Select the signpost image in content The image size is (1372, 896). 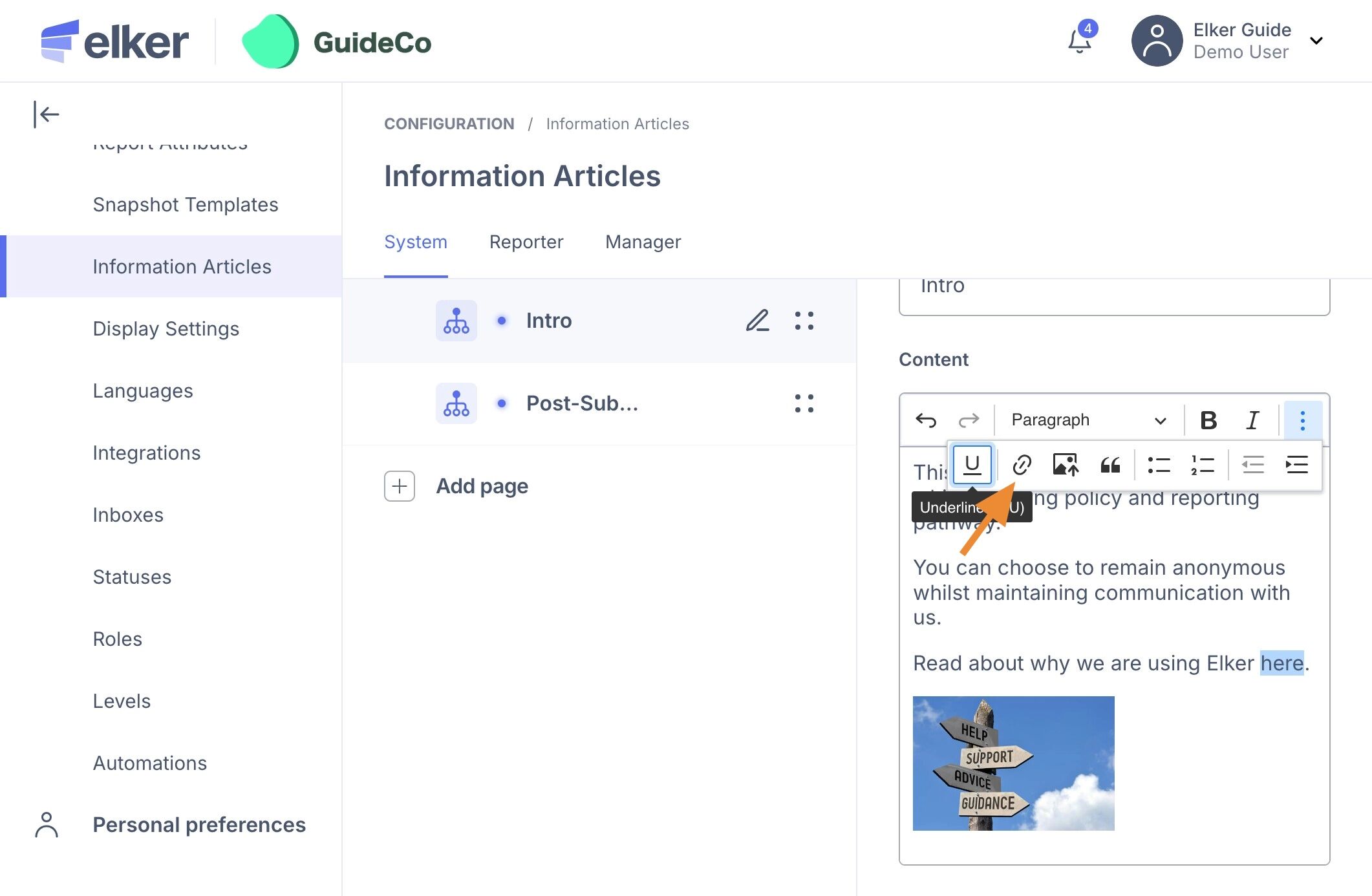(1013, 763)
